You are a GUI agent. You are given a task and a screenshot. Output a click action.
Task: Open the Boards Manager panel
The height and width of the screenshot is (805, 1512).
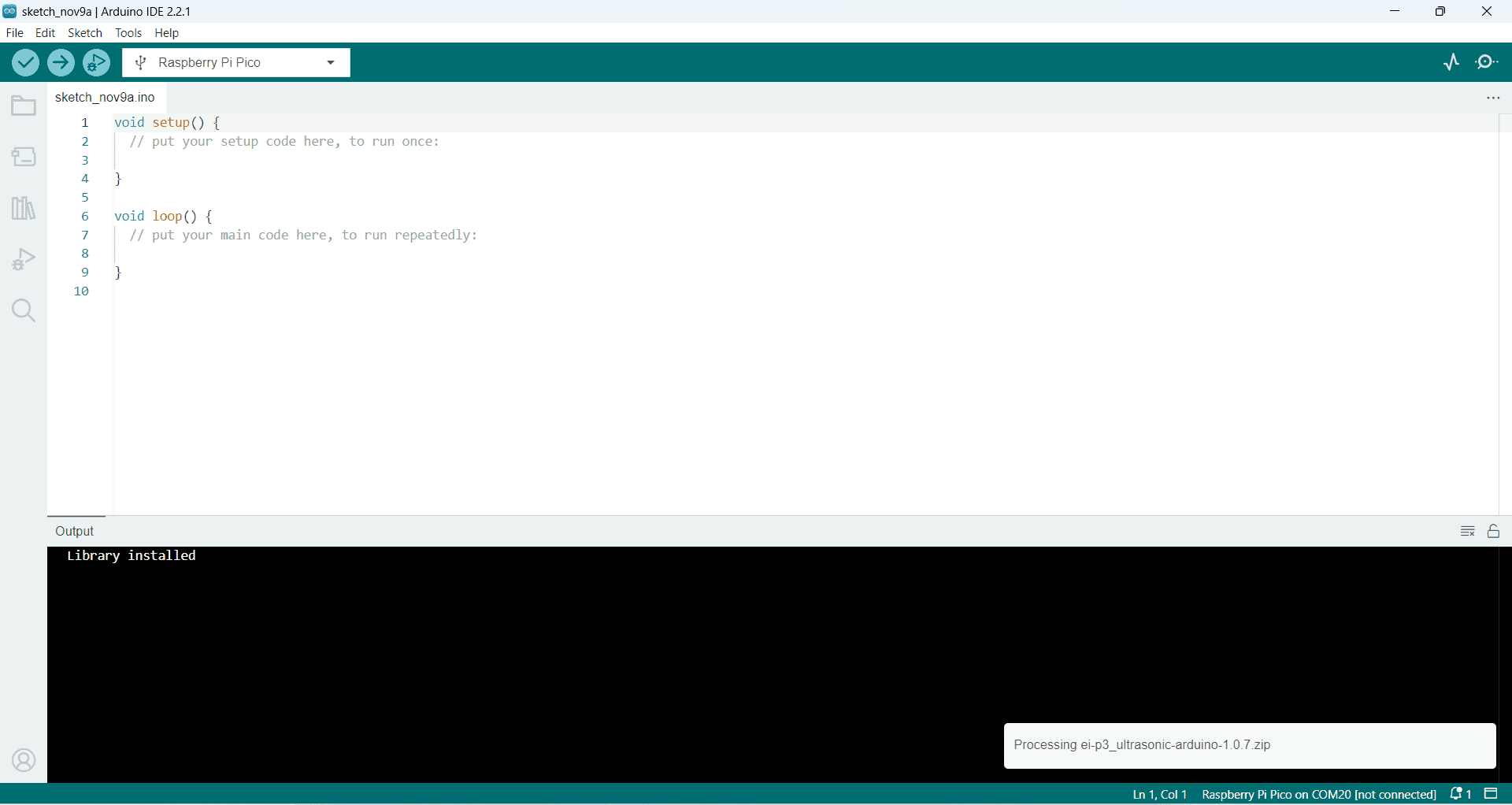coord(23,156)
